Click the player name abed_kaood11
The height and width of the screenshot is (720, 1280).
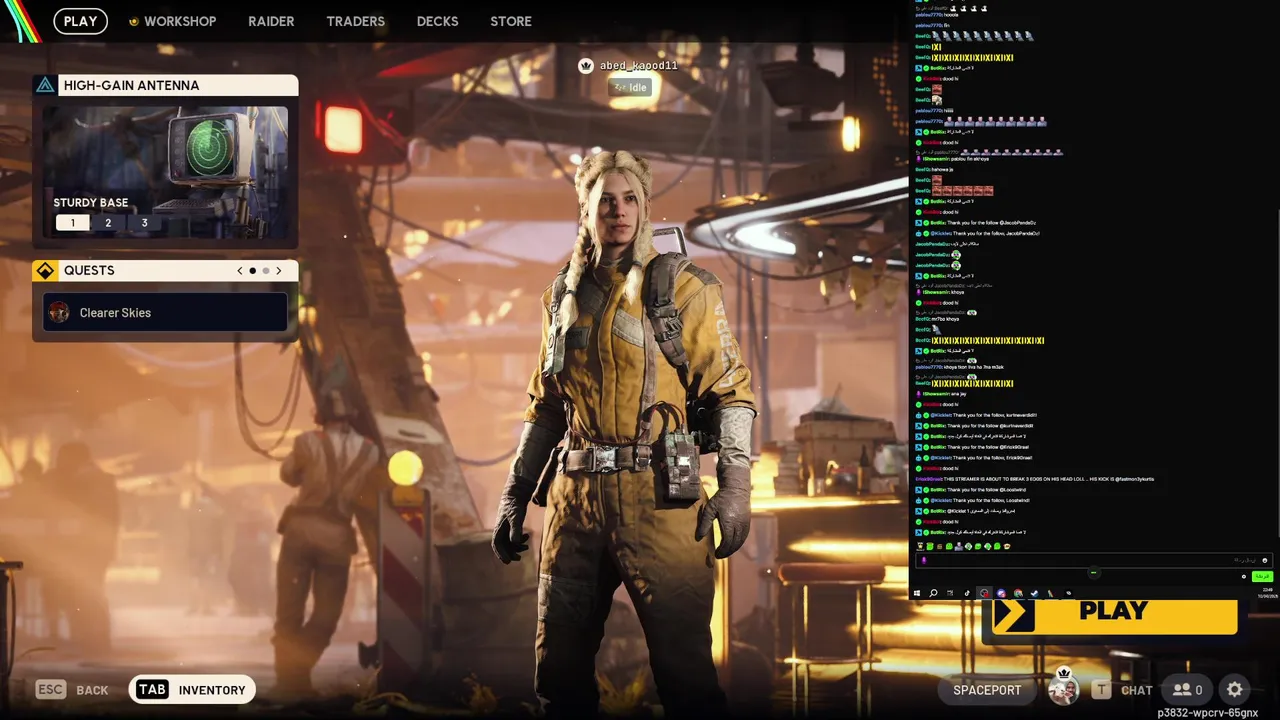[x=639, y=65]
